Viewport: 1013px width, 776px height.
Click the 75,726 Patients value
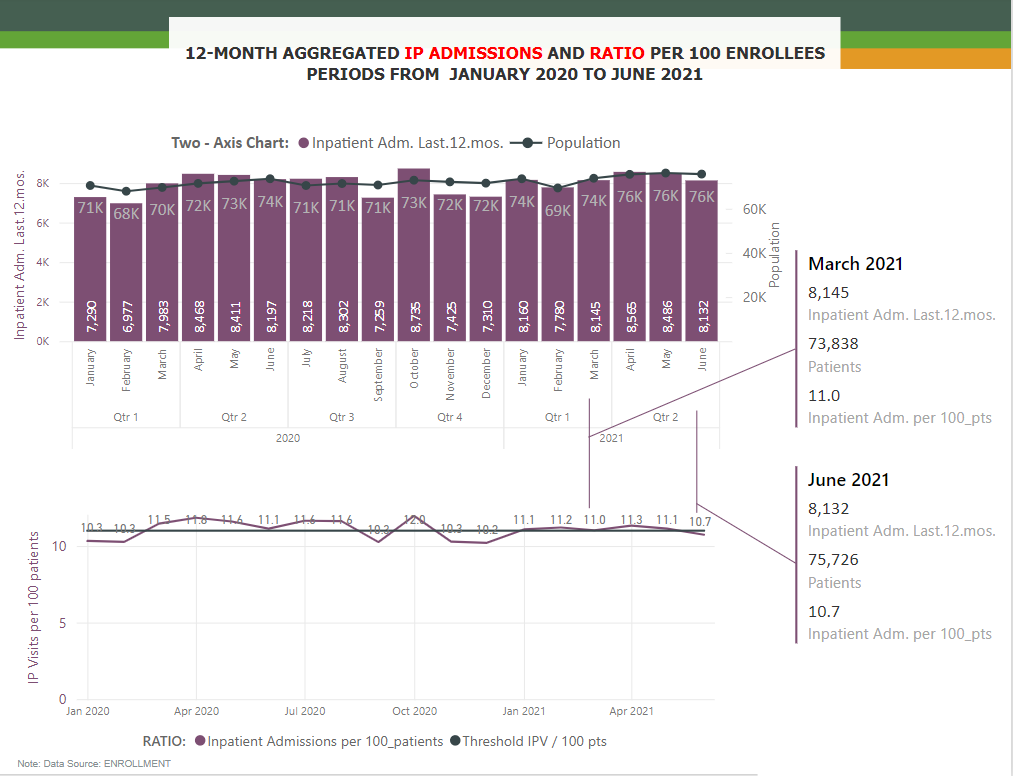click(x=833, y=560)
